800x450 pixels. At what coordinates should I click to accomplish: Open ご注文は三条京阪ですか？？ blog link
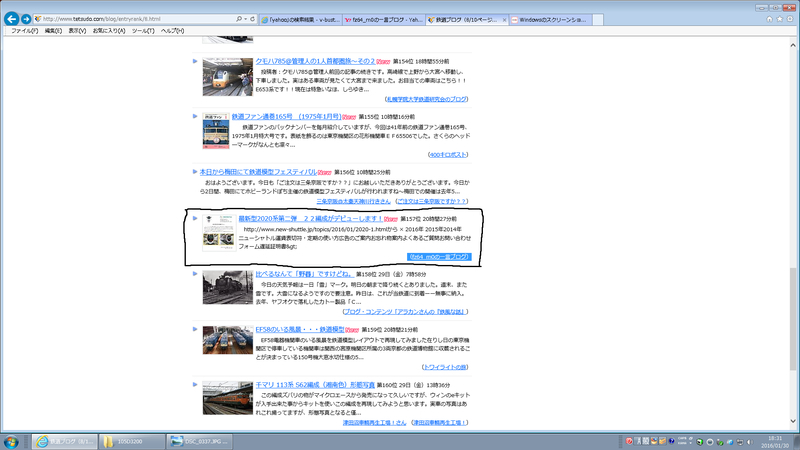pos(431,202)
